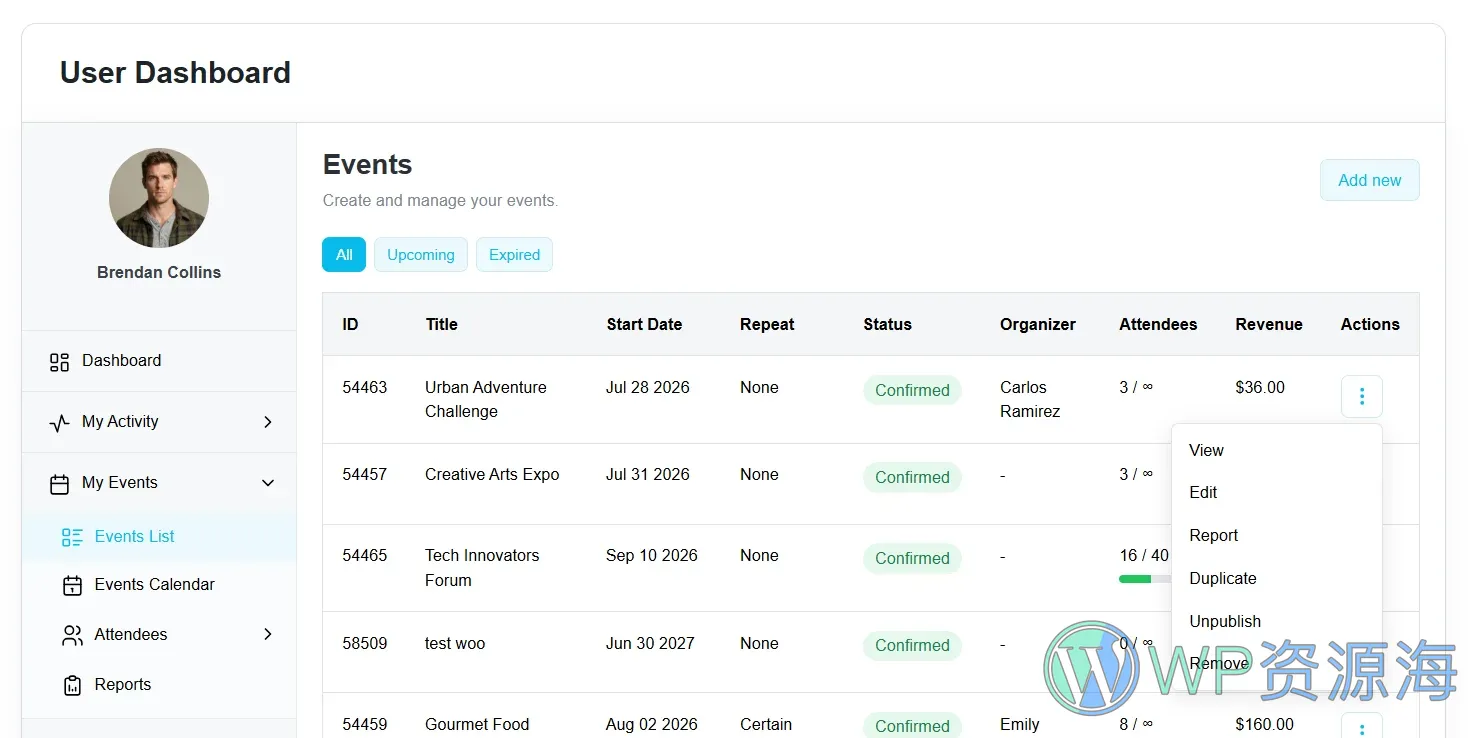Open the three-dot actions for Urban Adventure Challenge
Image resolution: width=1478 pixels, height=738 pixels.
tap(1361, 396)
